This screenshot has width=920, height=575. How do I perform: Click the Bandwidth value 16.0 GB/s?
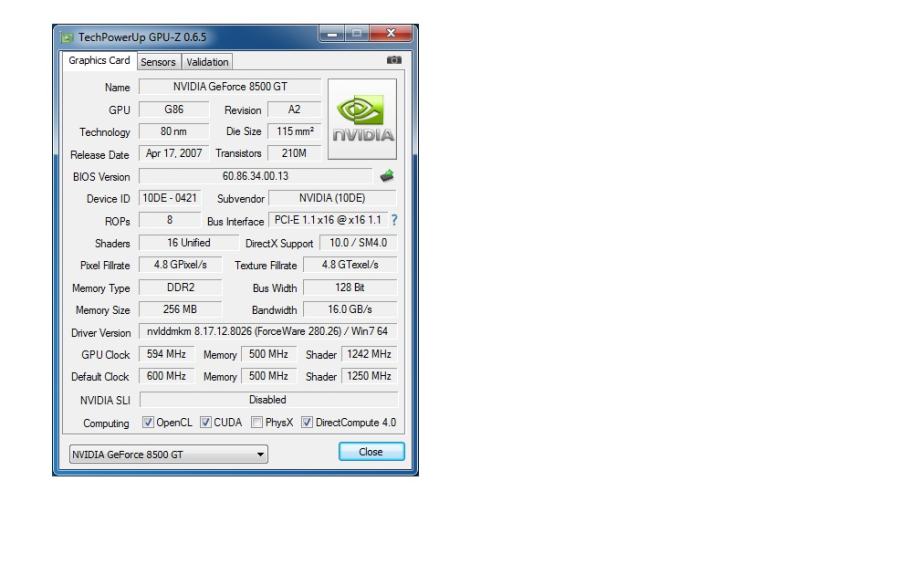pos(350,309)
